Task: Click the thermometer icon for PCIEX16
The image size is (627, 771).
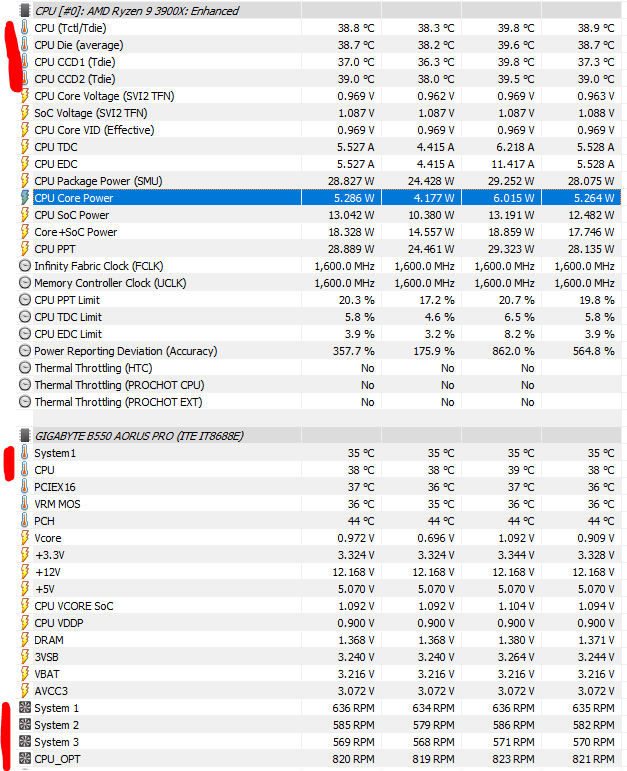Action: [25, 487]
